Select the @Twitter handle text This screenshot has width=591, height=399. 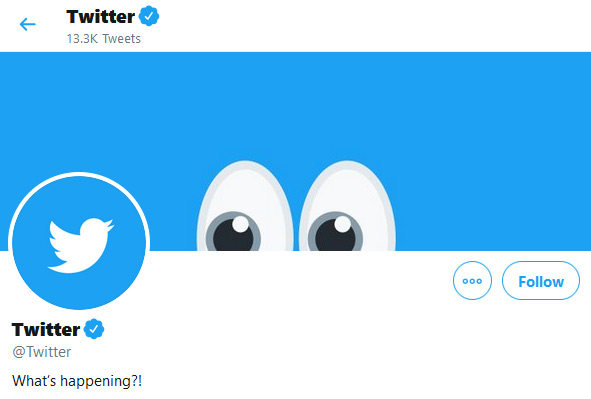point(42,352)
